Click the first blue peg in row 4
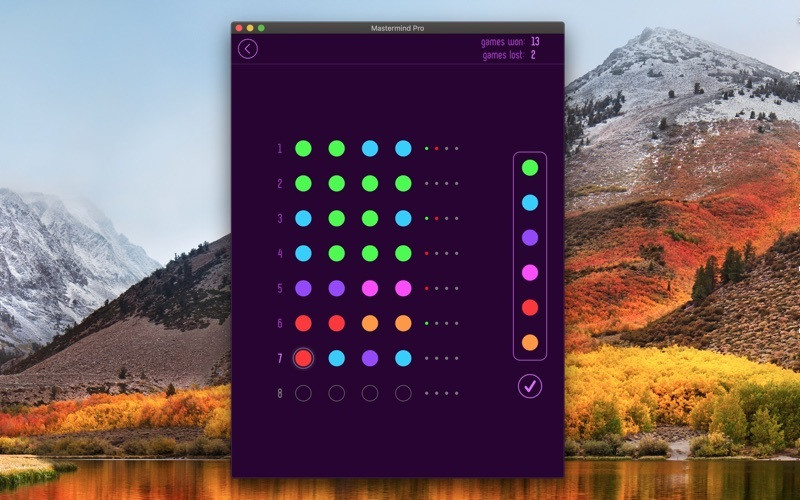800x500 pixels. click(303, 254)
